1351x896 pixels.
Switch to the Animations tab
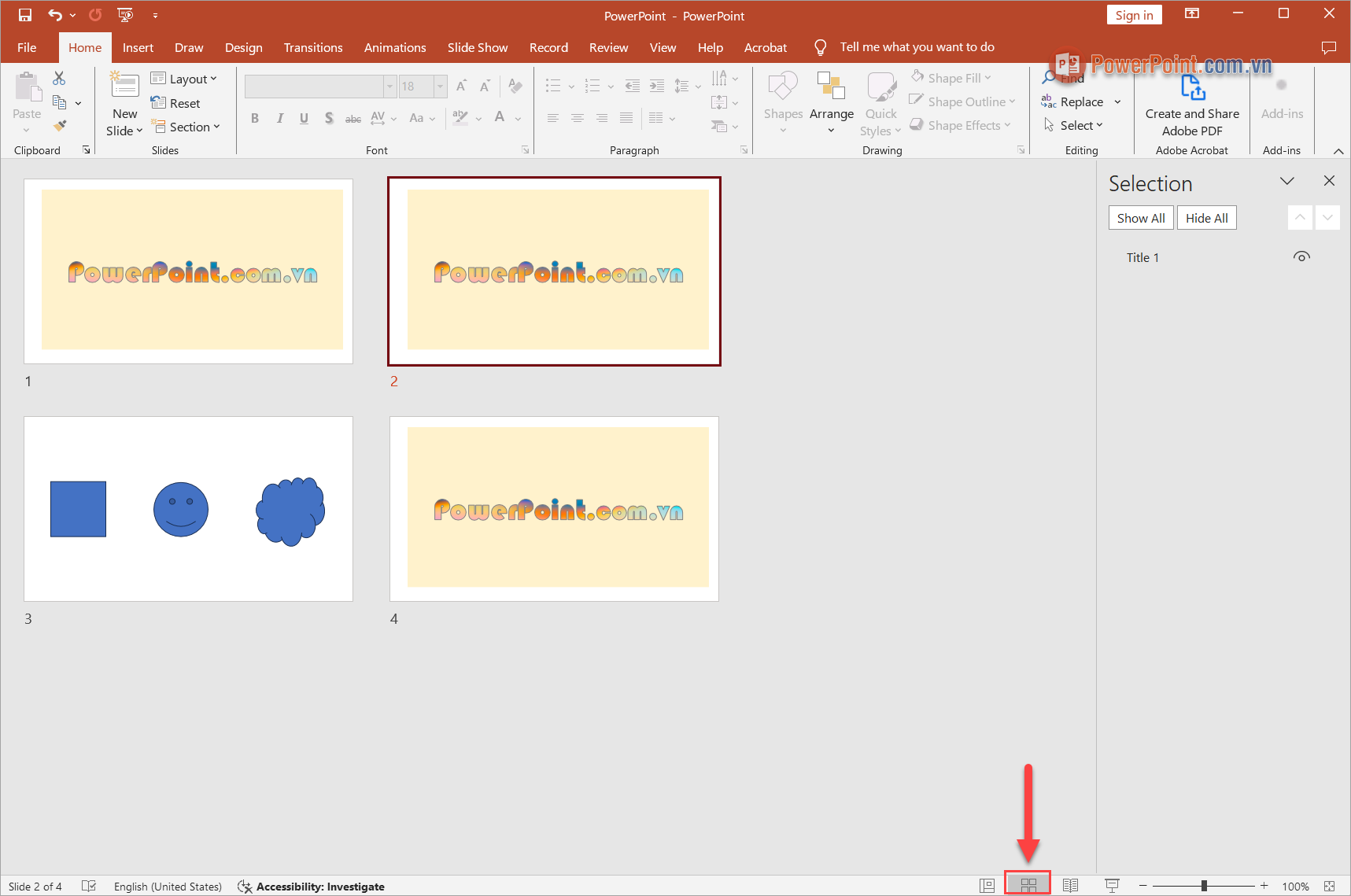395,47
